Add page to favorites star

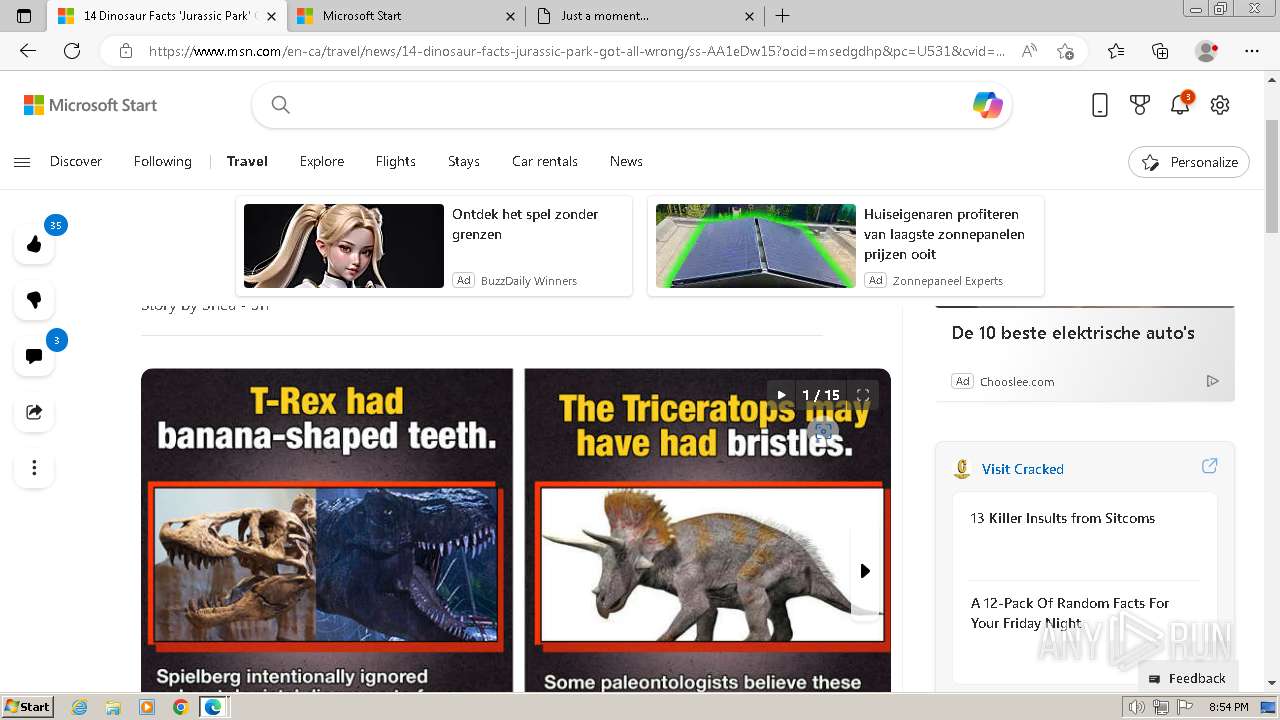pyautogui.click(x=1065, y=51)
